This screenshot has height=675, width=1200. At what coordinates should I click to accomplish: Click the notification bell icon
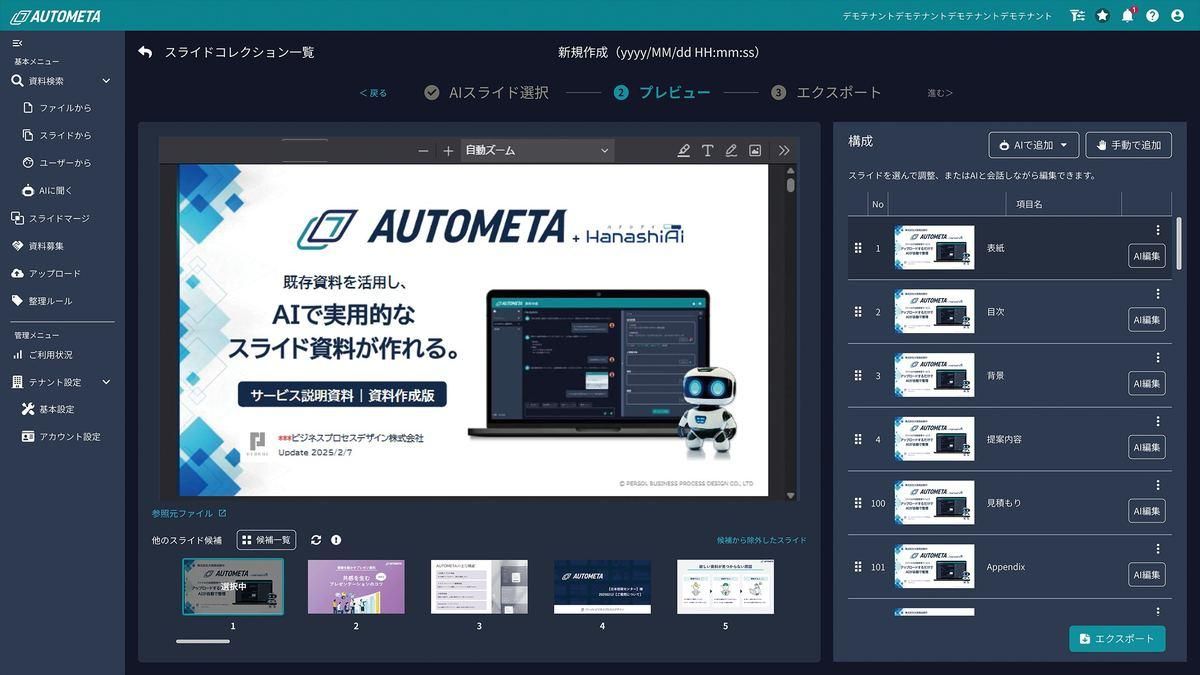click(x=1127, y=15)
